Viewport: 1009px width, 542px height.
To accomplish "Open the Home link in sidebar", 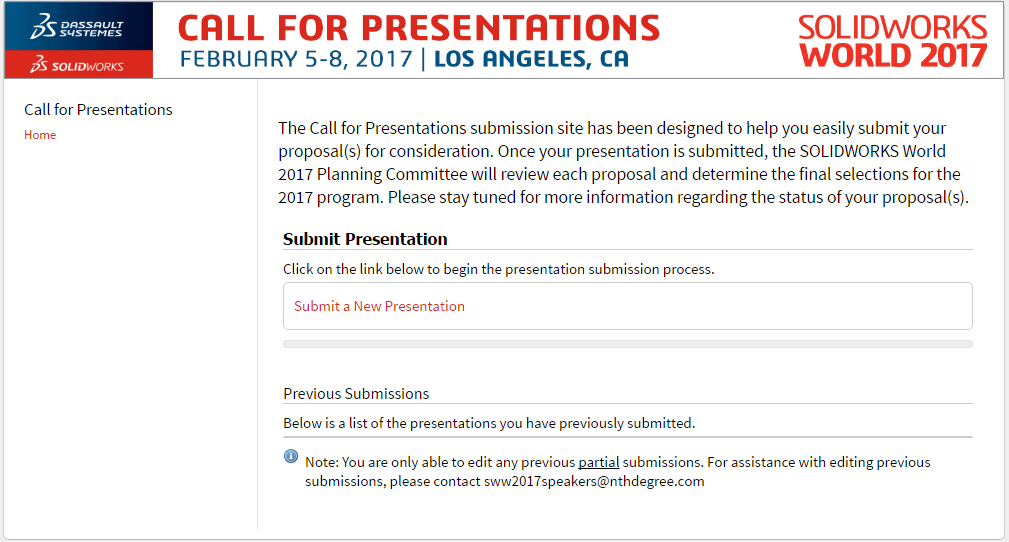I will click(x=40, y=135).
